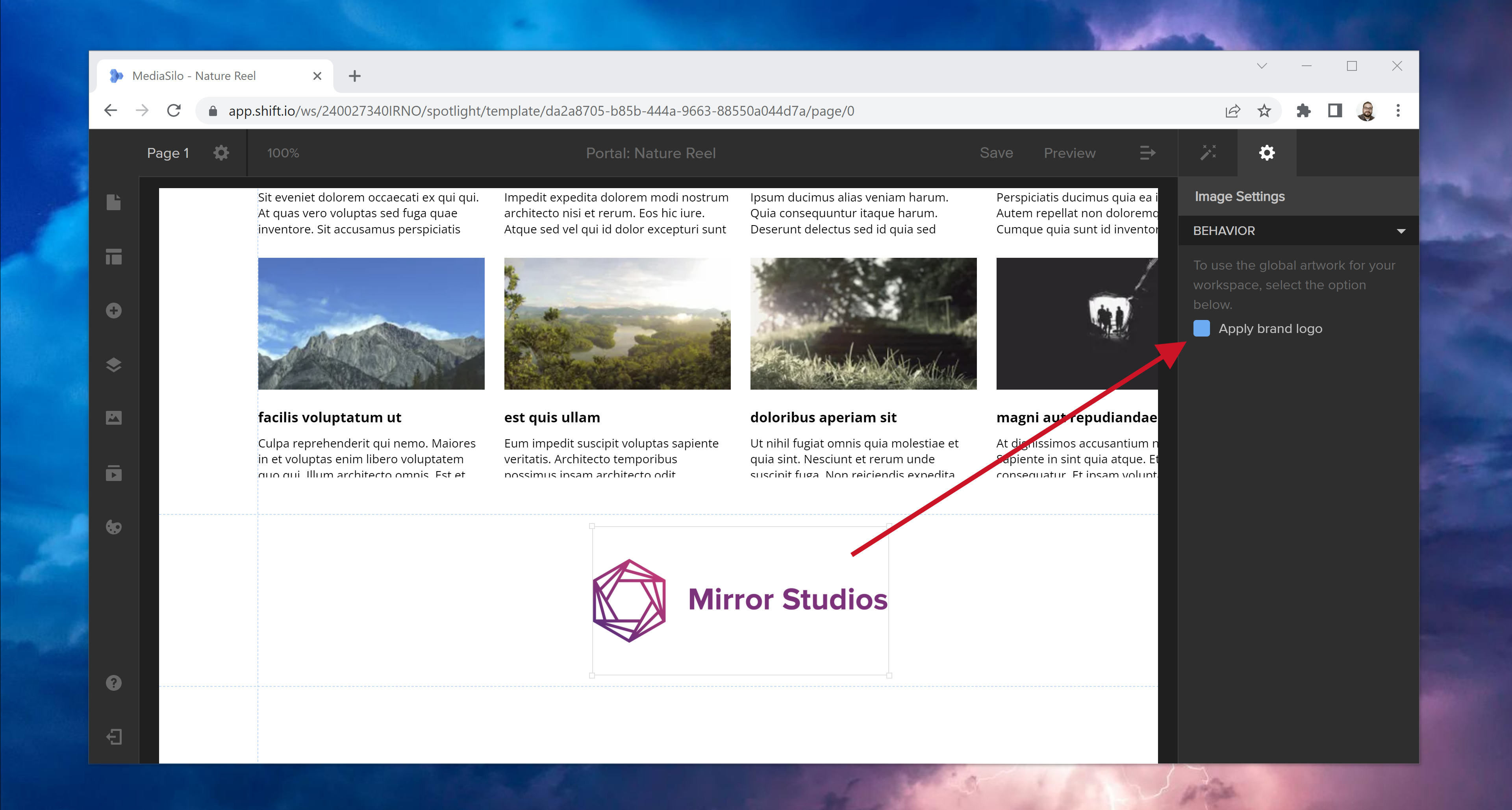Open the Video media sidebar icon
This screenshot has height=810, width=1512.
tap(114, 473)
